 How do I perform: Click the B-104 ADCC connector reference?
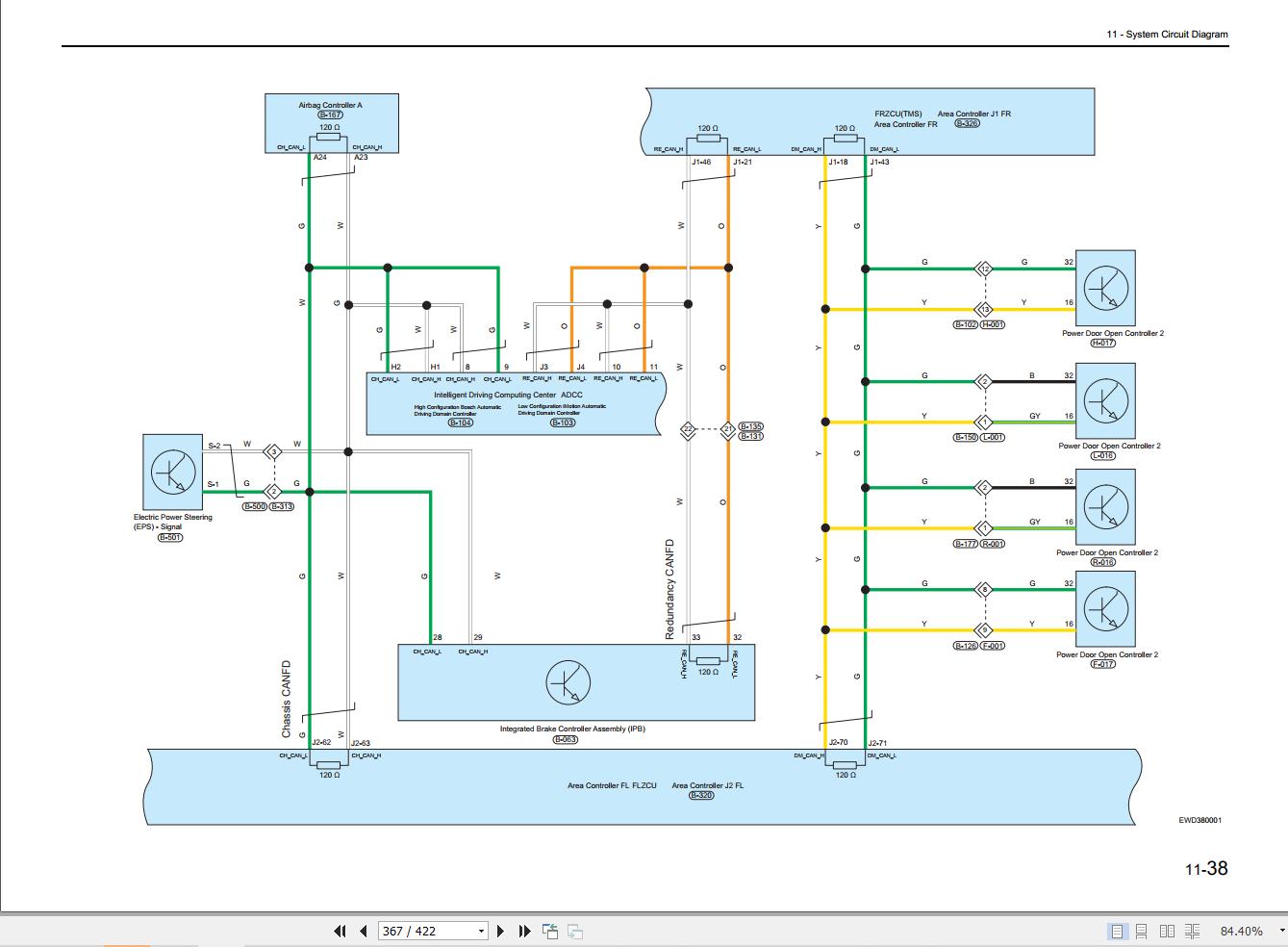(x=461, y=422)
